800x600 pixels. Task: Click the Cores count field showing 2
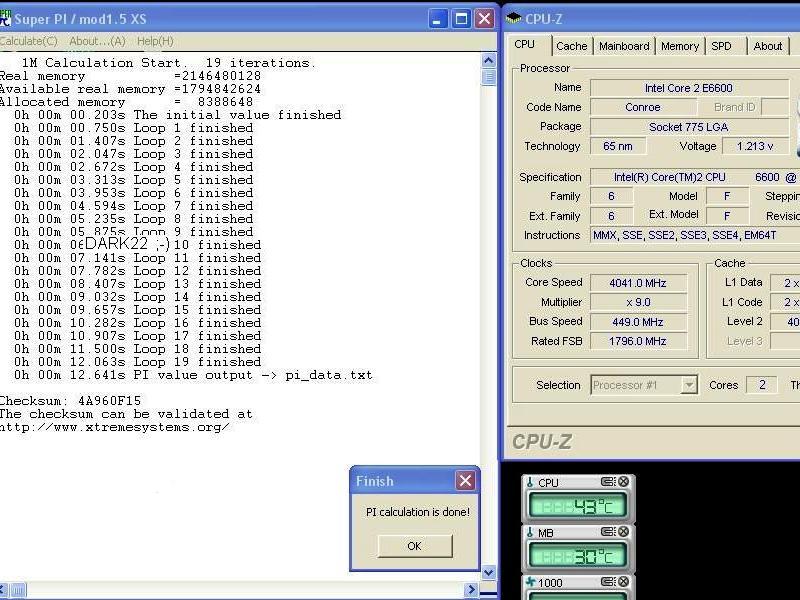click(762, 385)
